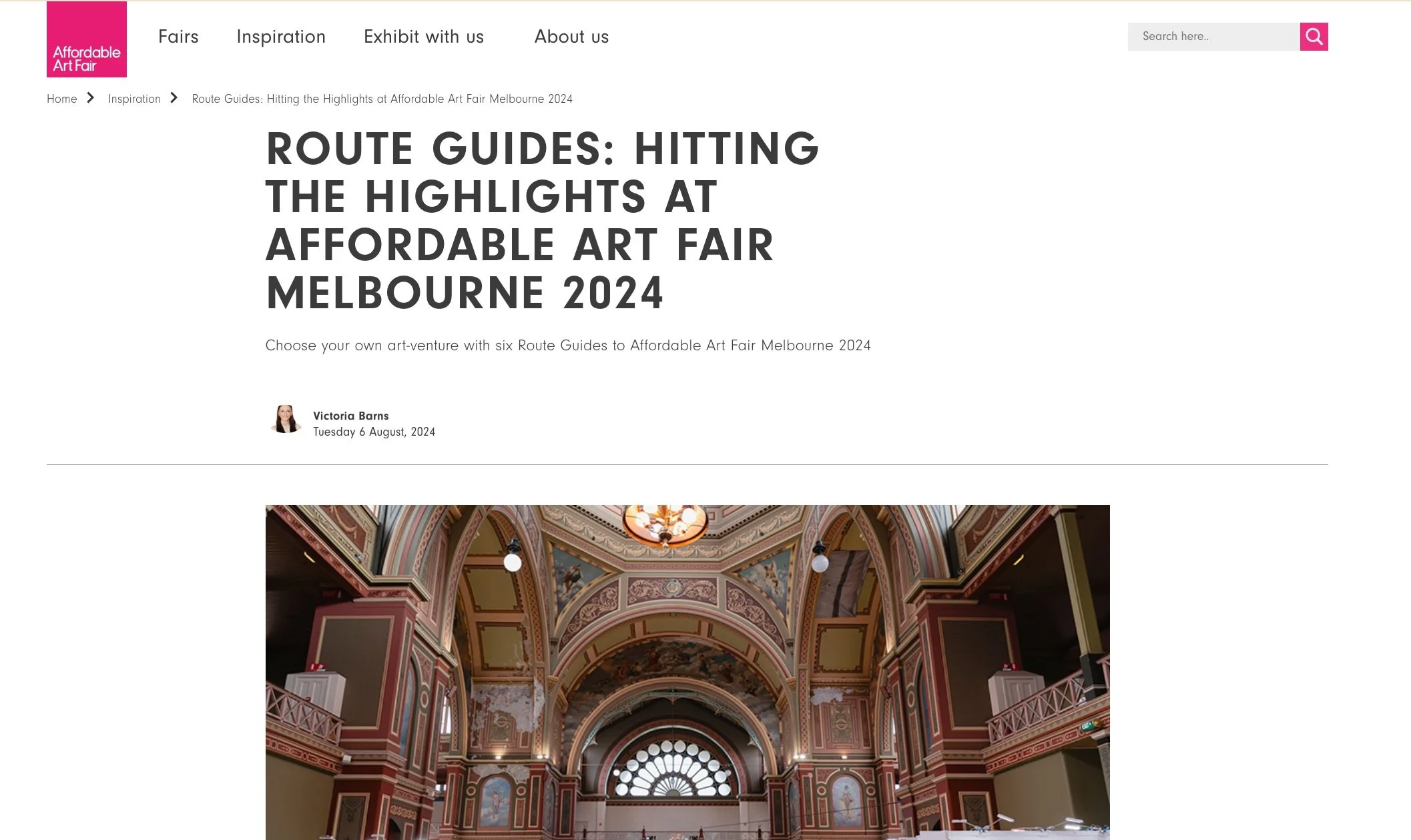Focus the 'Search here..' input field
The image size is (1411, 840).
(x=1213, y=37)
